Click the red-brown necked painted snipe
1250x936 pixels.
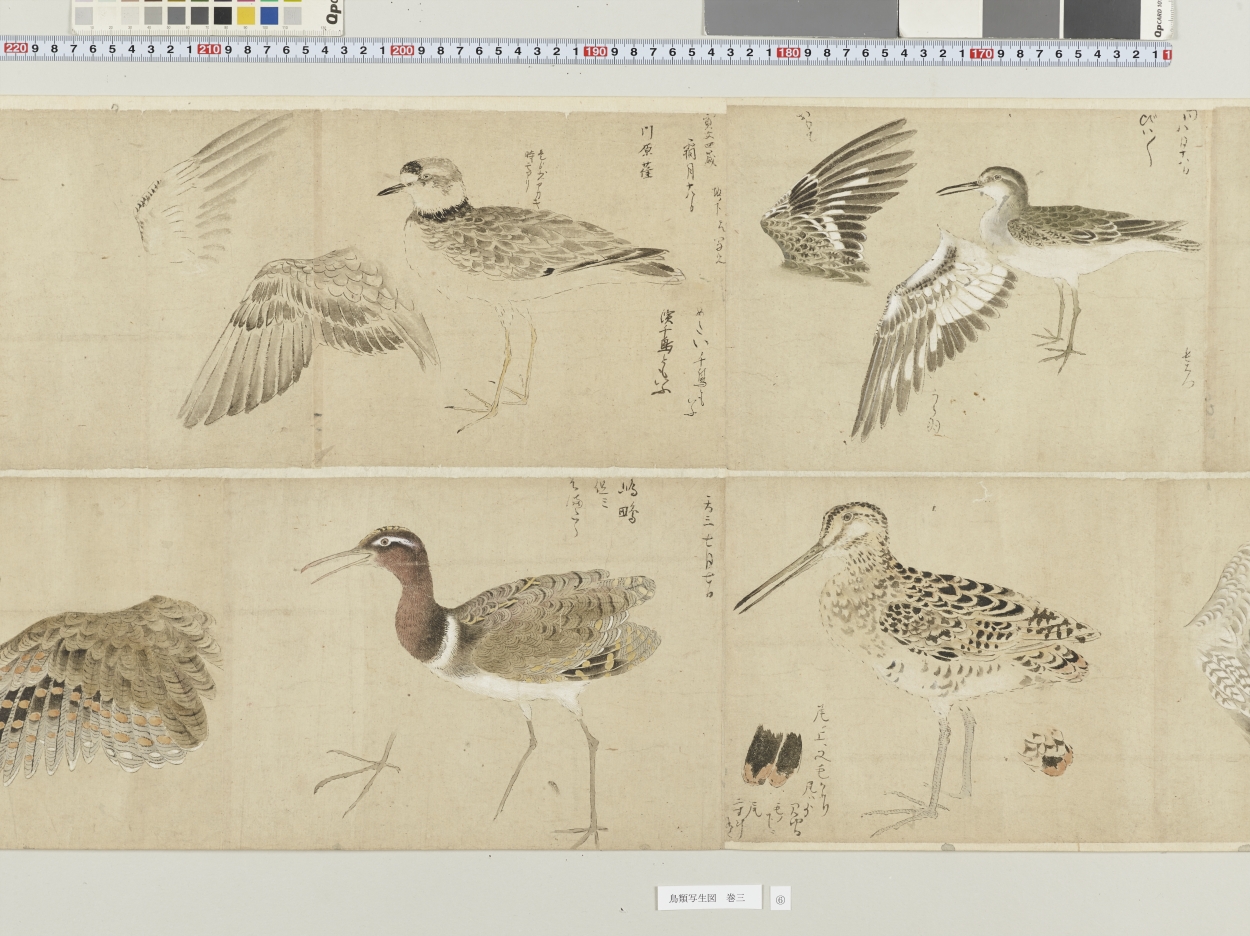click(x=480, y=685)
